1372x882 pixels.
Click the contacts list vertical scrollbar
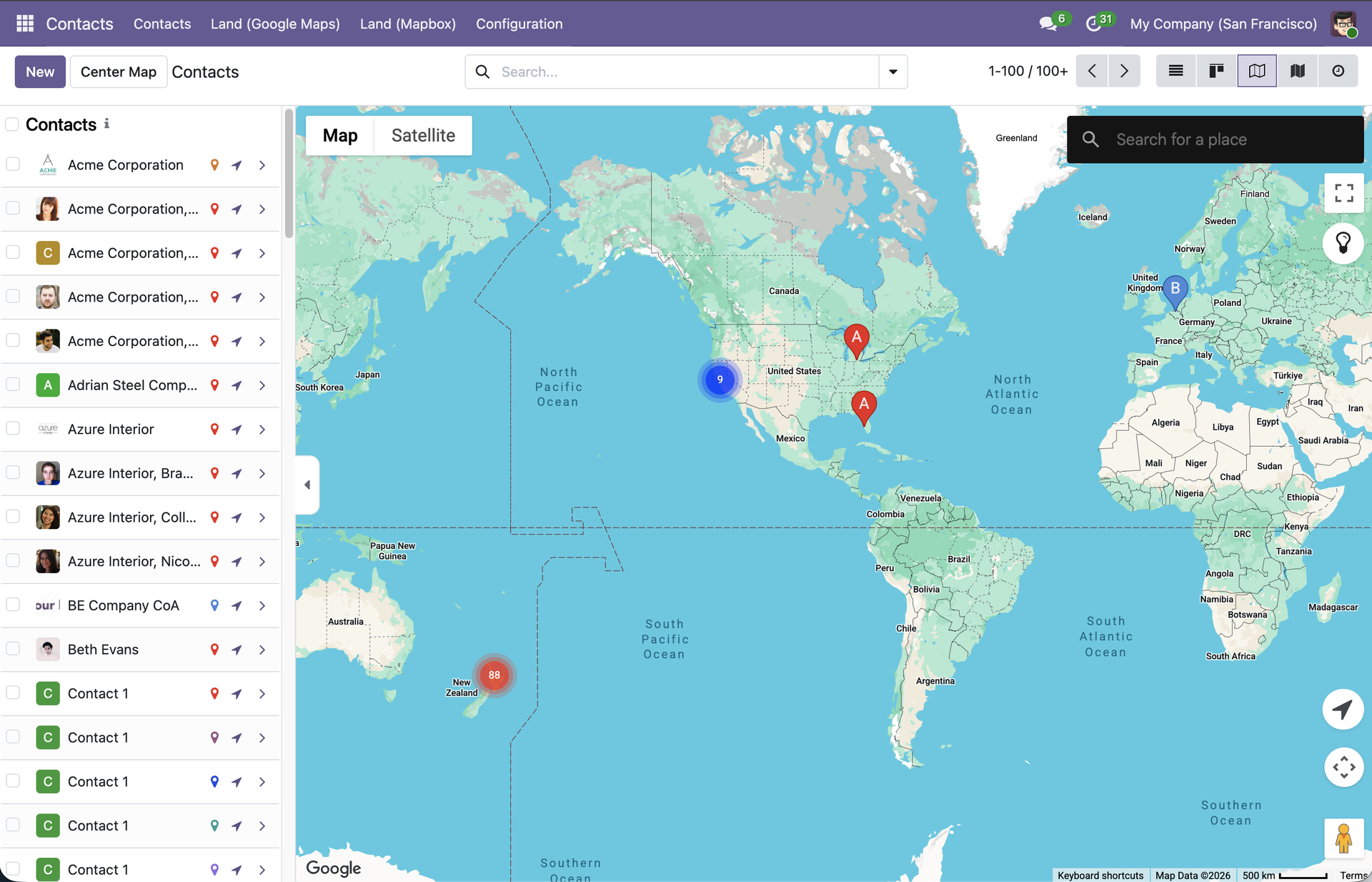pyautogui.click(x=289, y=173)
